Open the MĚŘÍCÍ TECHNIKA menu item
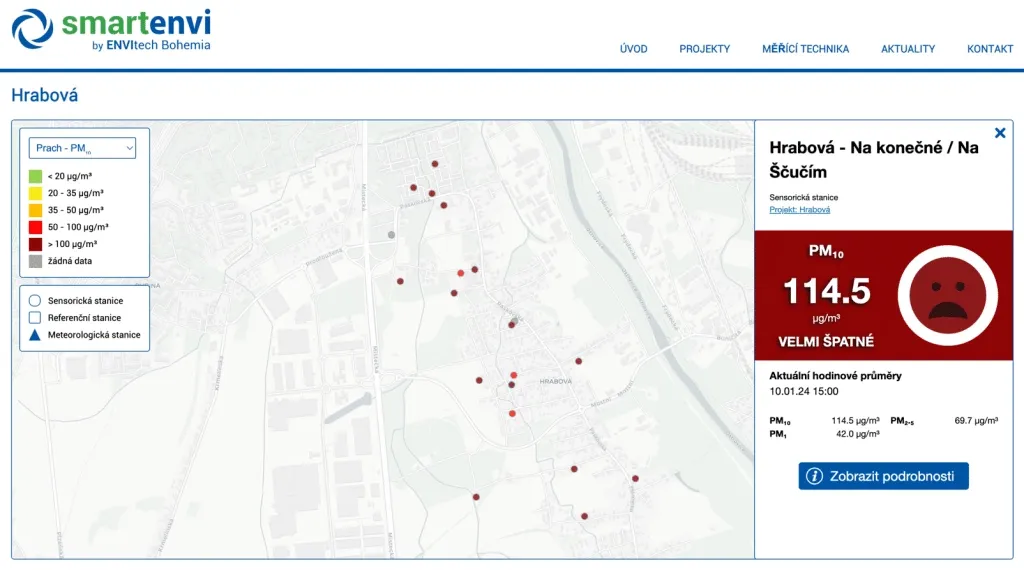 (x=805, y=49)
